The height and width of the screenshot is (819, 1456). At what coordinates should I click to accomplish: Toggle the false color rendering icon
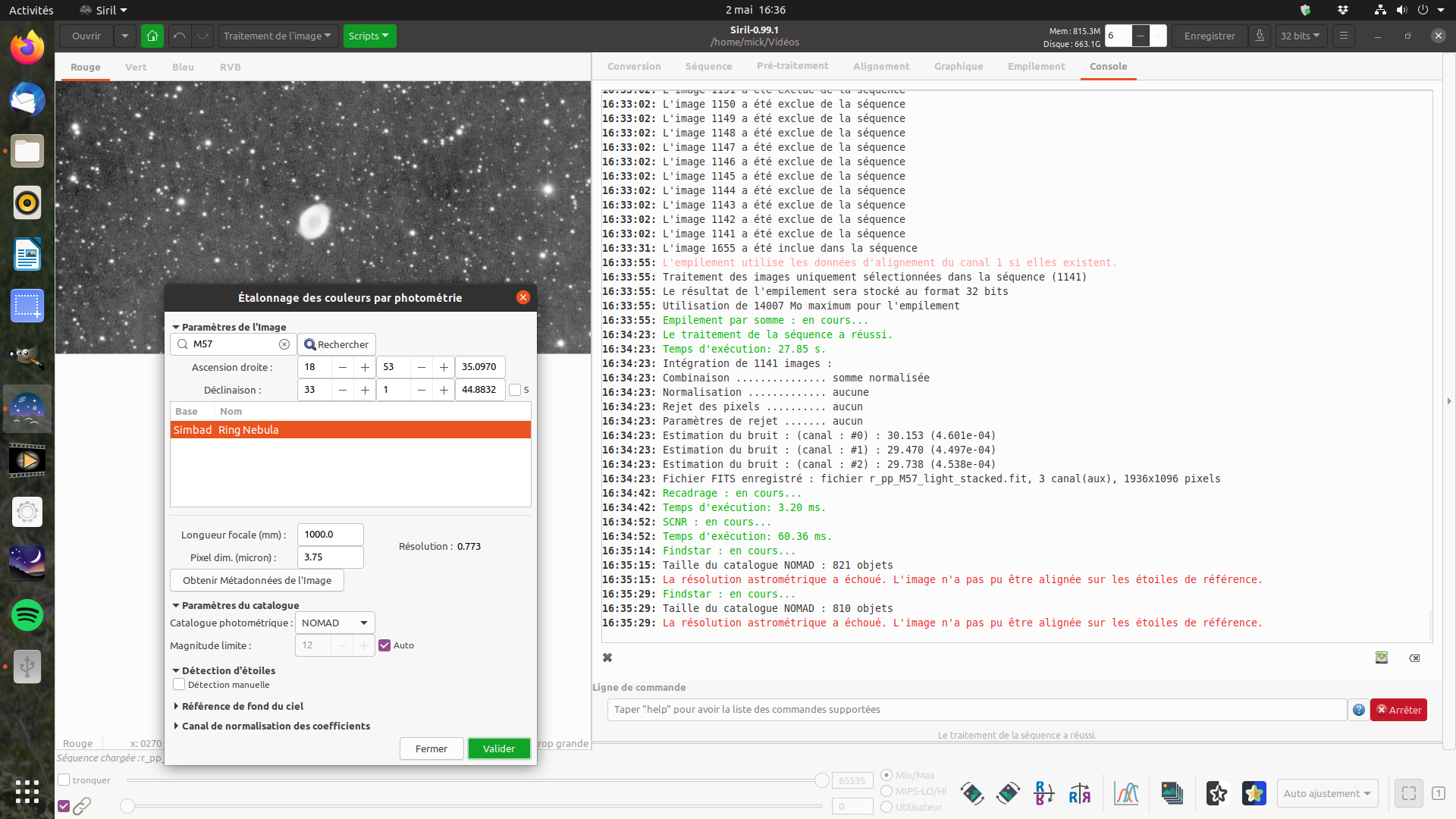pyautogui.click(x=1254, y=793)
